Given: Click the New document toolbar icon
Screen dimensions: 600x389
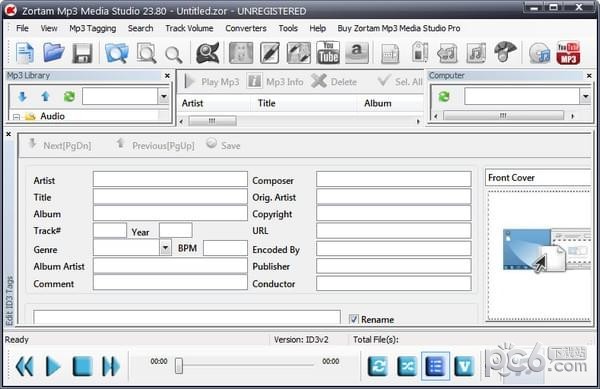Looking at the screenshot, I should coord(25,53).
